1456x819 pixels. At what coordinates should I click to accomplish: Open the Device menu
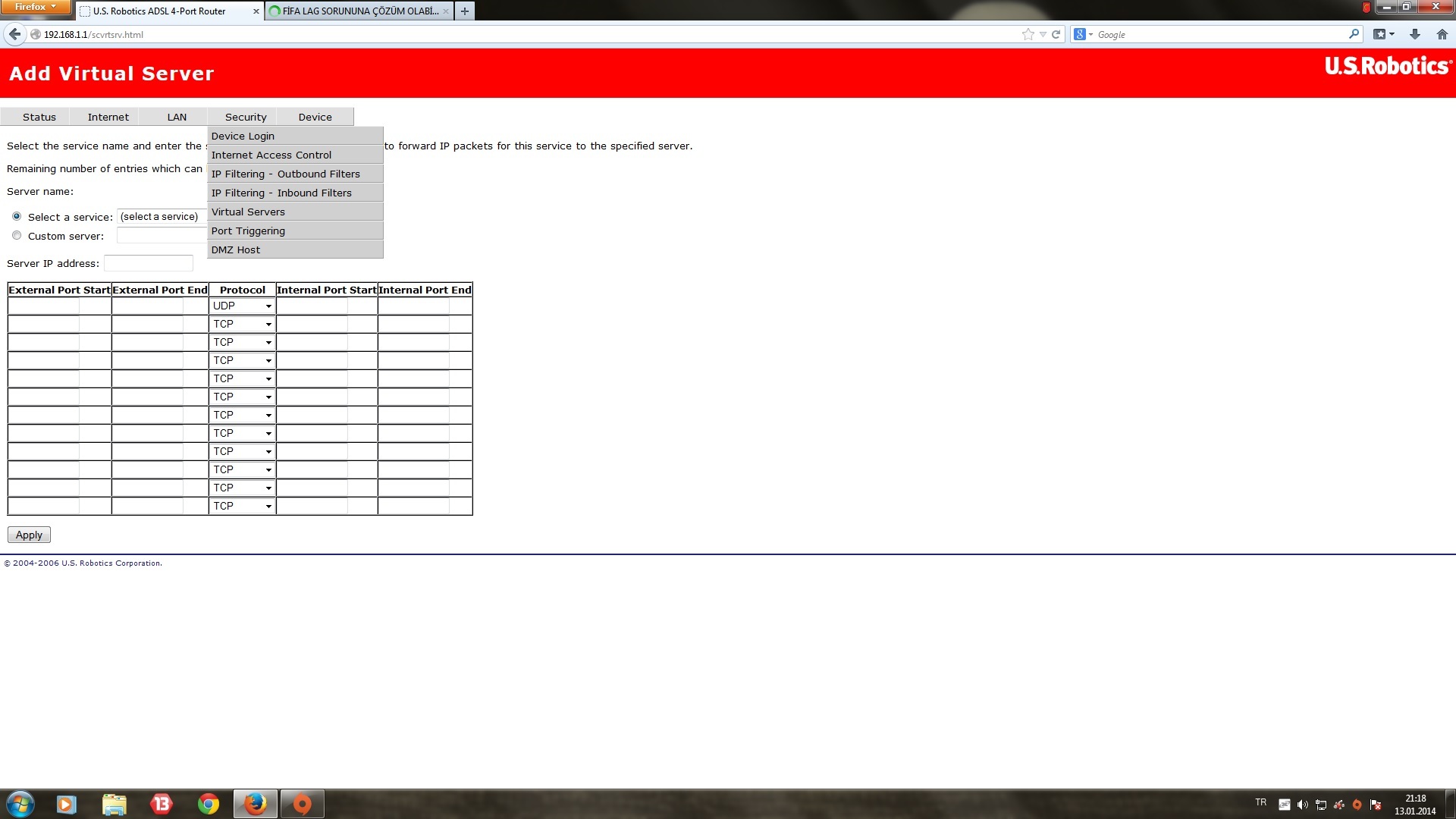[x=315, y=117]
